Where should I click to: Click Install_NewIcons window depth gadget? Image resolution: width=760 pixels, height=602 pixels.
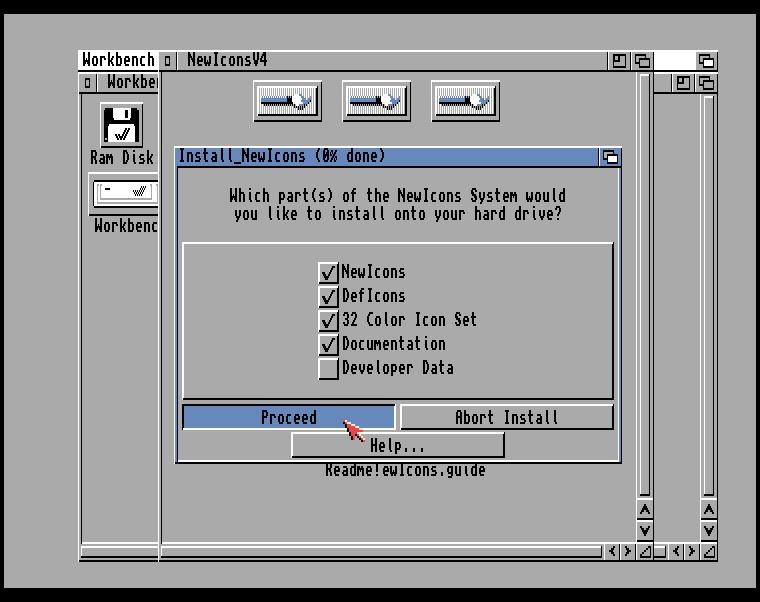pos(609,157)
